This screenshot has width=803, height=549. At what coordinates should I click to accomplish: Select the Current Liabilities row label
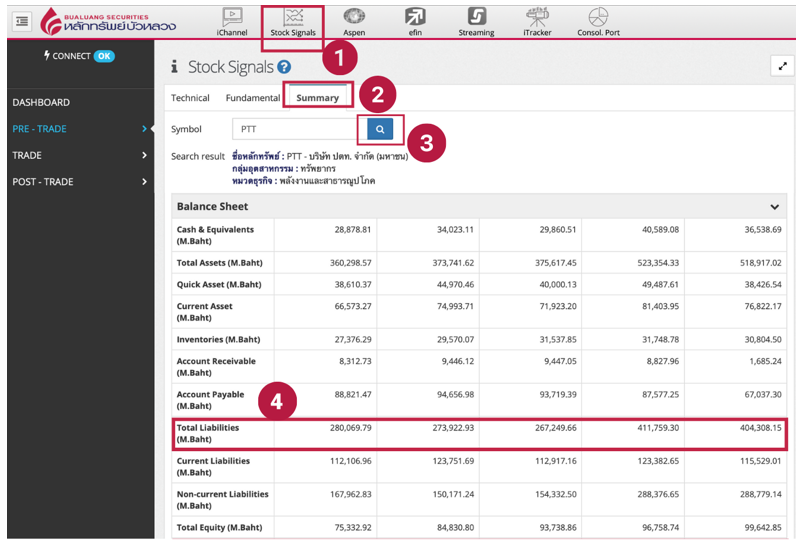(x=213, y=467)
